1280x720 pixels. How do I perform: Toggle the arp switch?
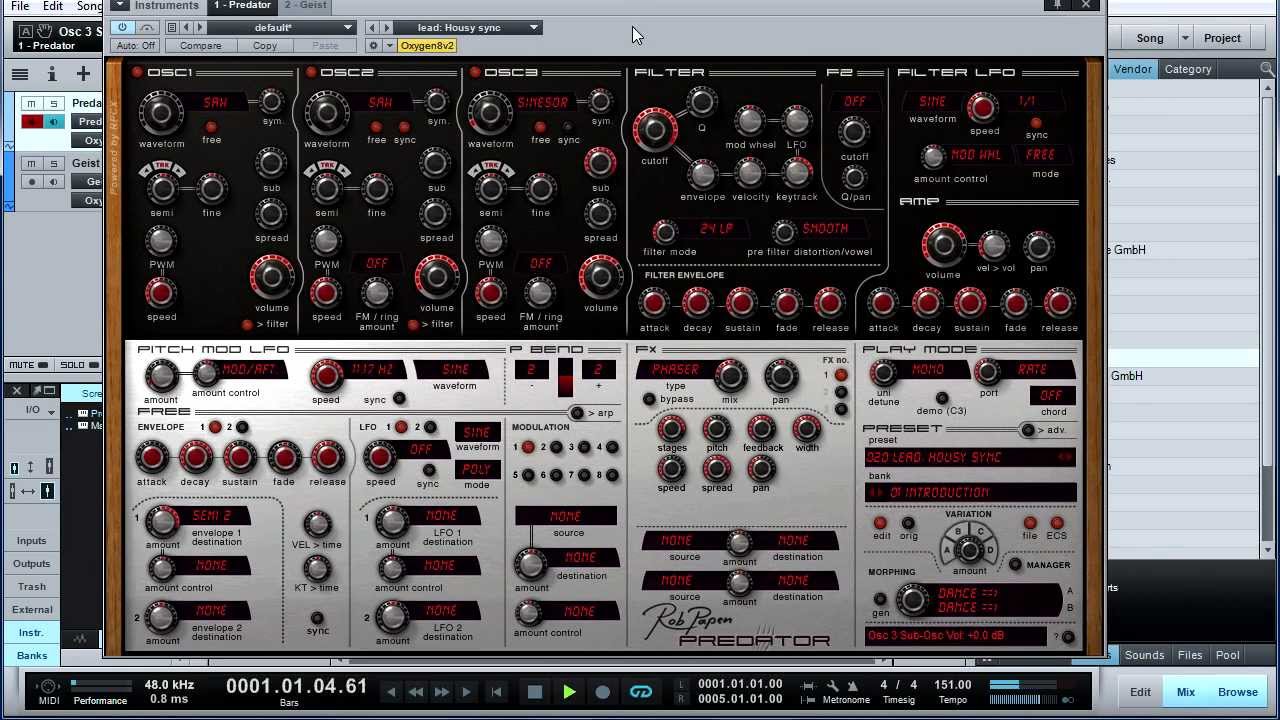coord(576,413)
